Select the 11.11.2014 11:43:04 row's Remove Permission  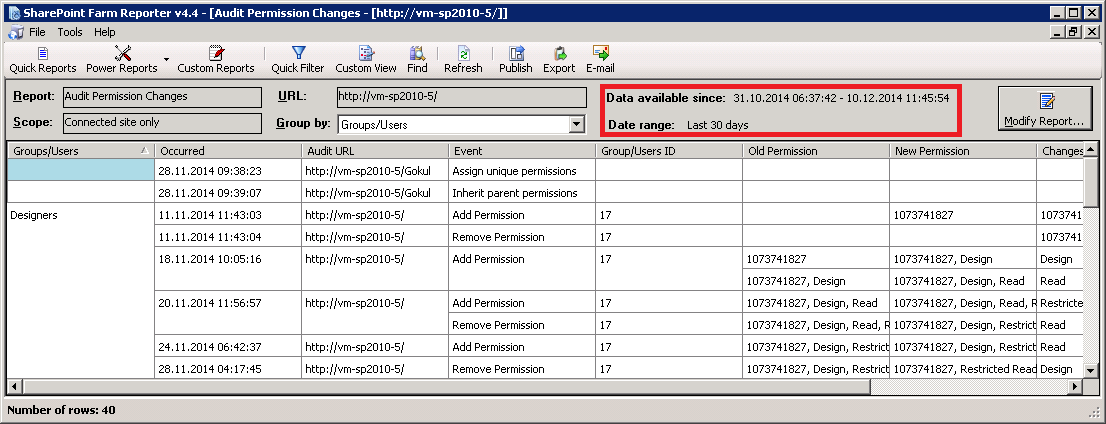pos(521,237)
